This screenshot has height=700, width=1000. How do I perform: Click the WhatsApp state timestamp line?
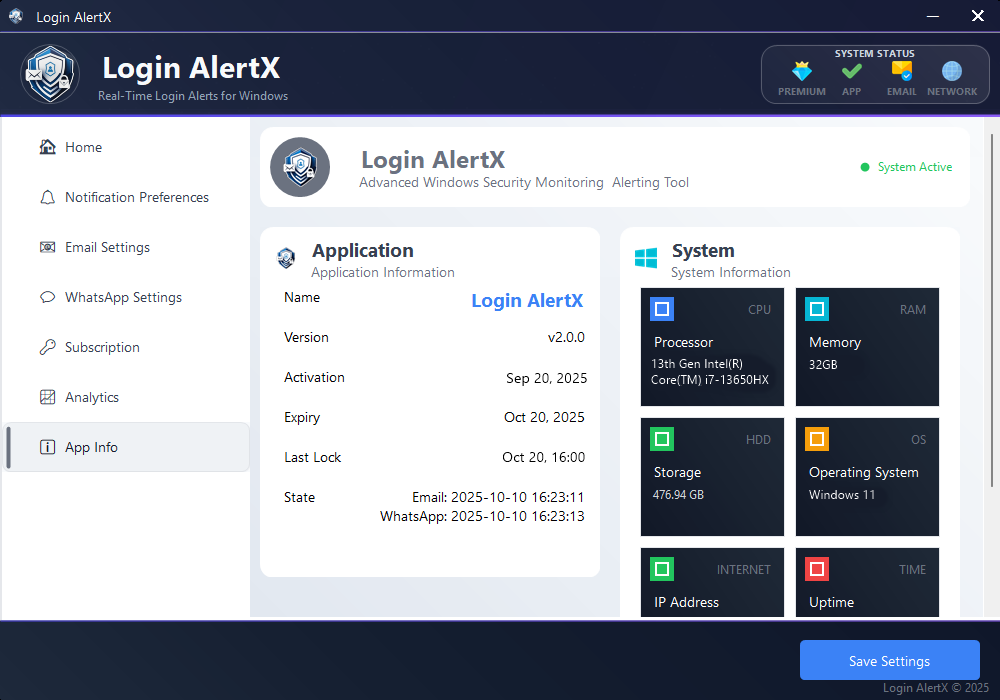pyautogui.click(x=482, y=516)
